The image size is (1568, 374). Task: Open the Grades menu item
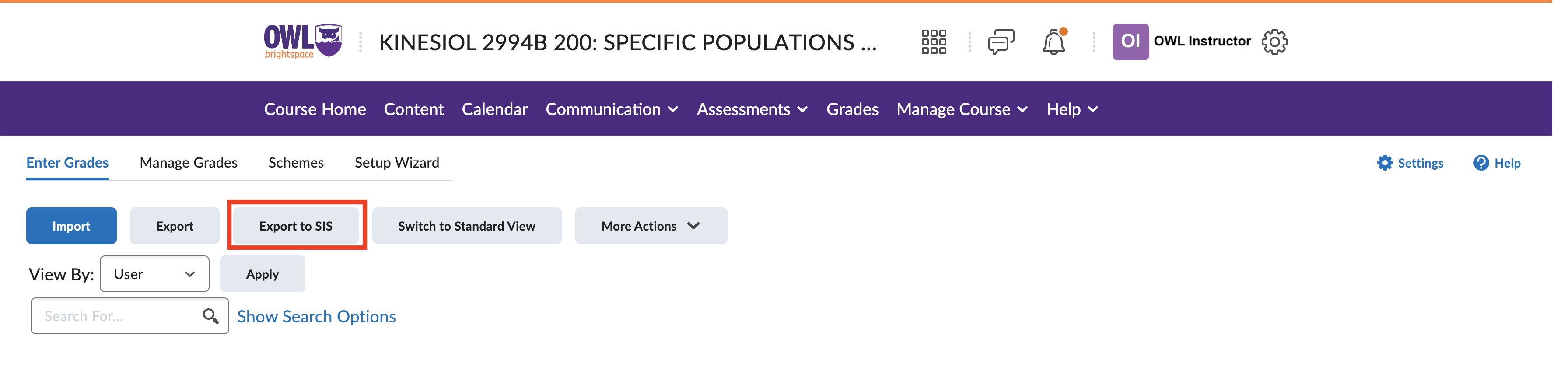pyautogui.click(x=852, y=109)
